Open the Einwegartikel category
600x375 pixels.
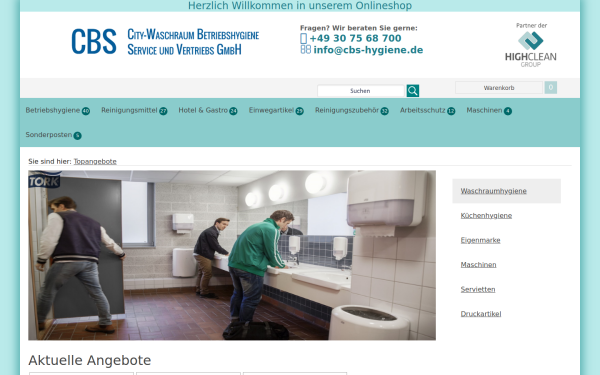(x=276, y=111)
